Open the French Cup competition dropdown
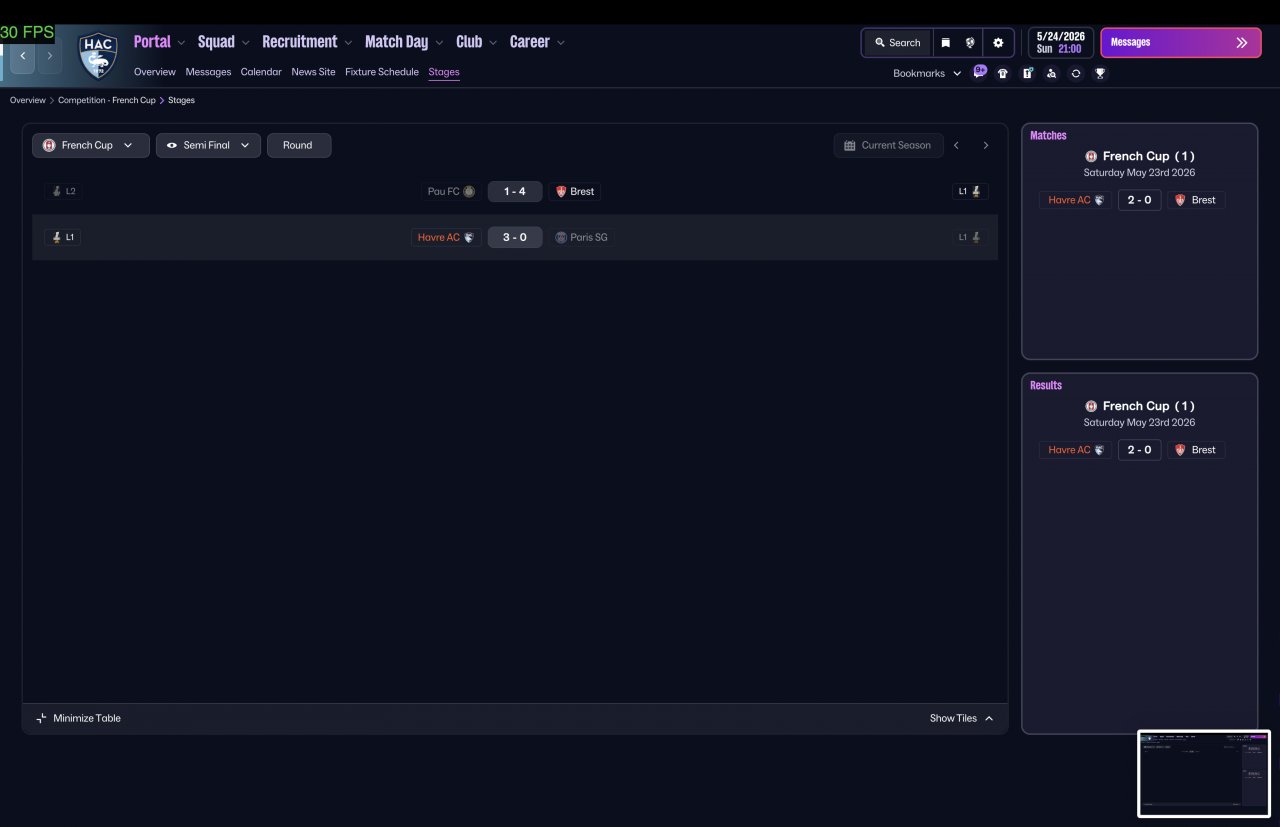The width and height of the screenshot is (1280, 827). coord(91,145)
